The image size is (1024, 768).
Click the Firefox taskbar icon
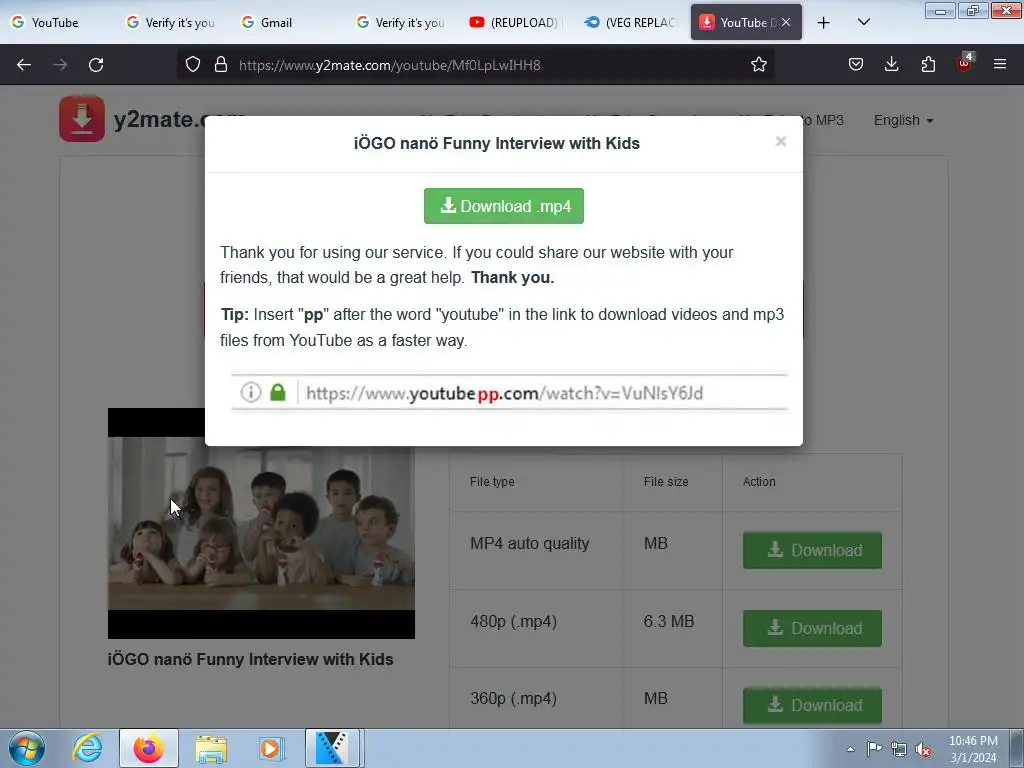149,748
